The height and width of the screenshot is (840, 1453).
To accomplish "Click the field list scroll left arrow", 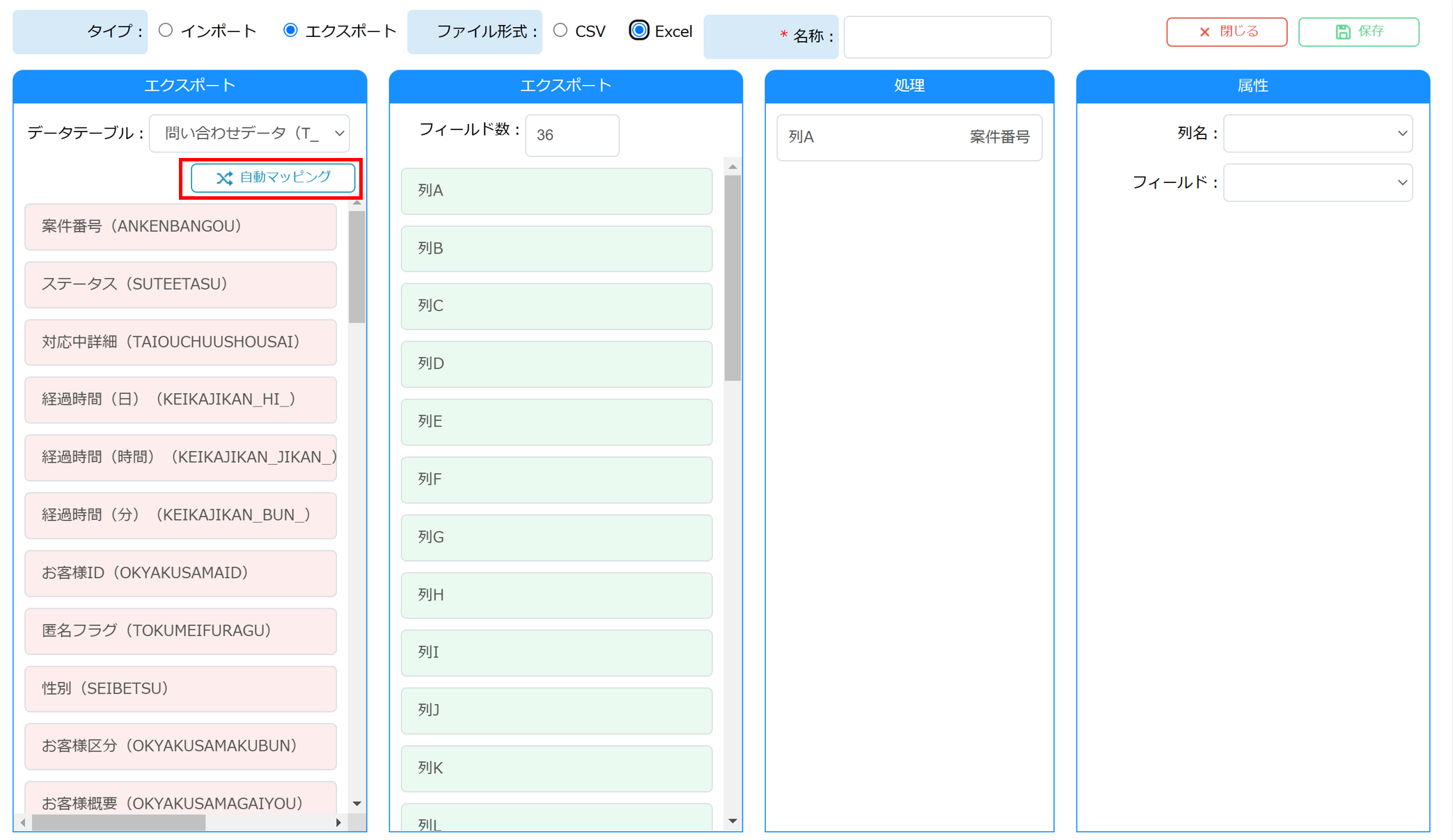I will click(x=23, y=823).
